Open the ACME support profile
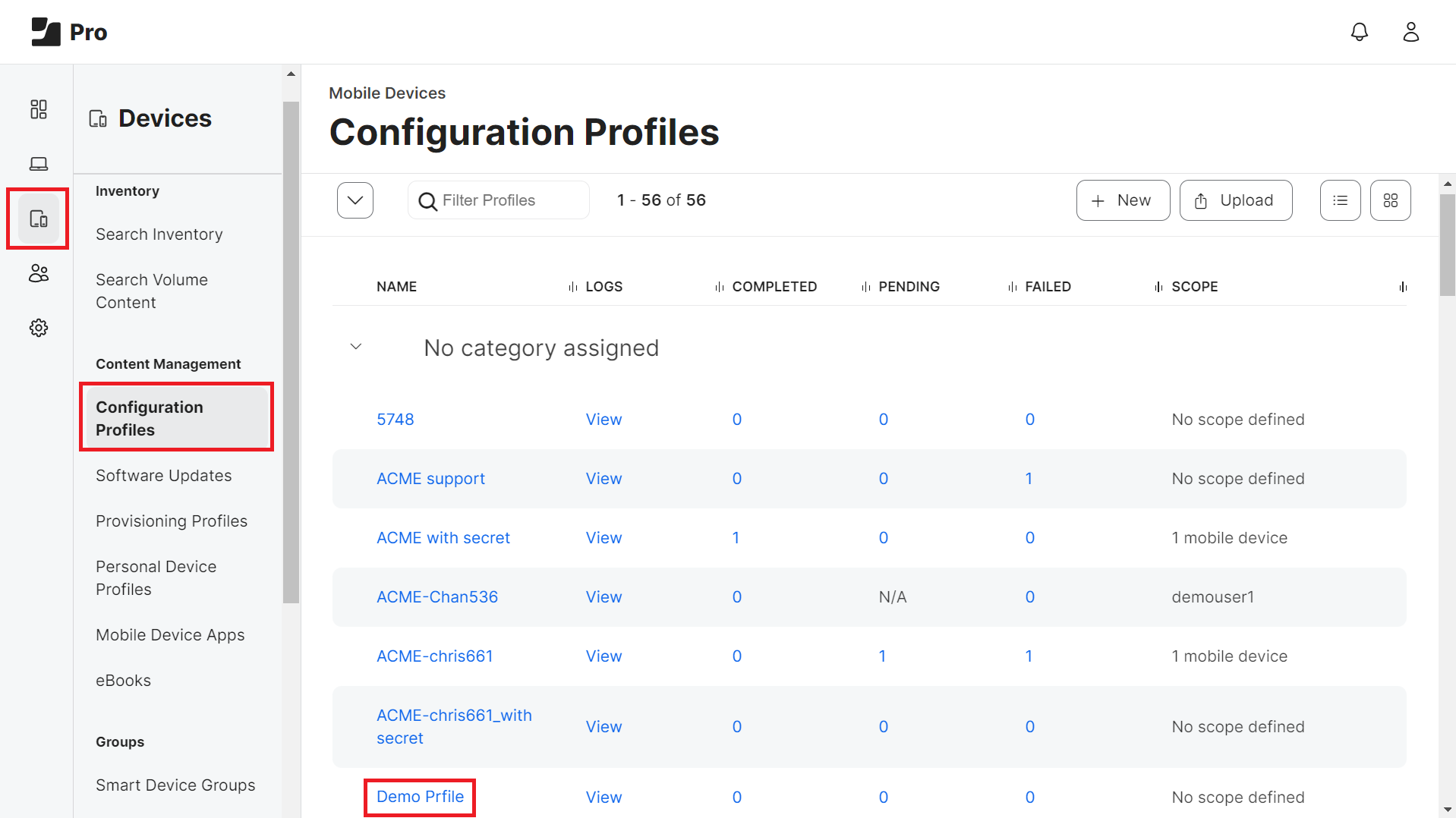Image resolution: width=1456 pixels, height=818 pixels. tap(430, 479)
